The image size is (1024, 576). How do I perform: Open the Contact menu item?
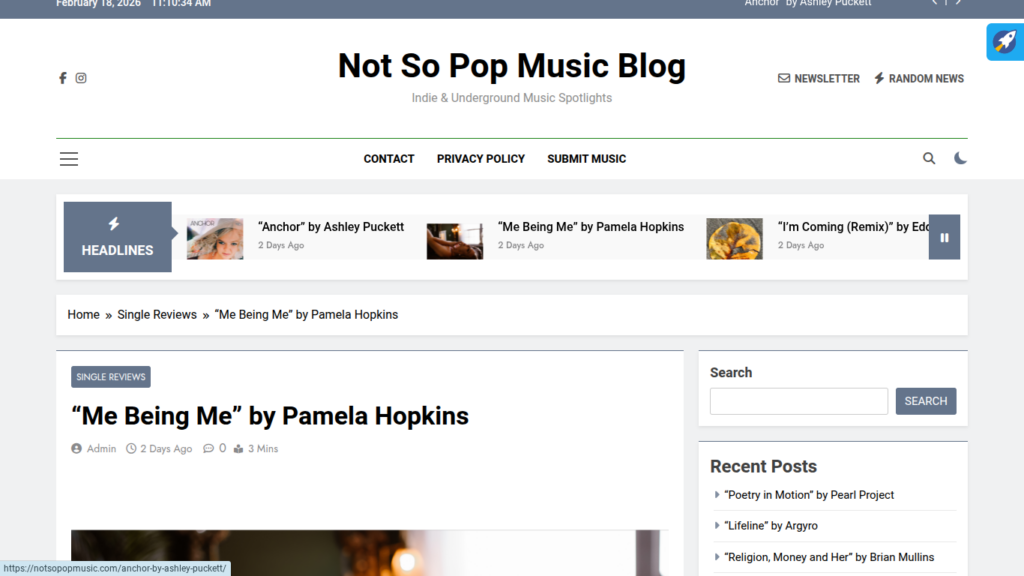click(x=389, y=159)
